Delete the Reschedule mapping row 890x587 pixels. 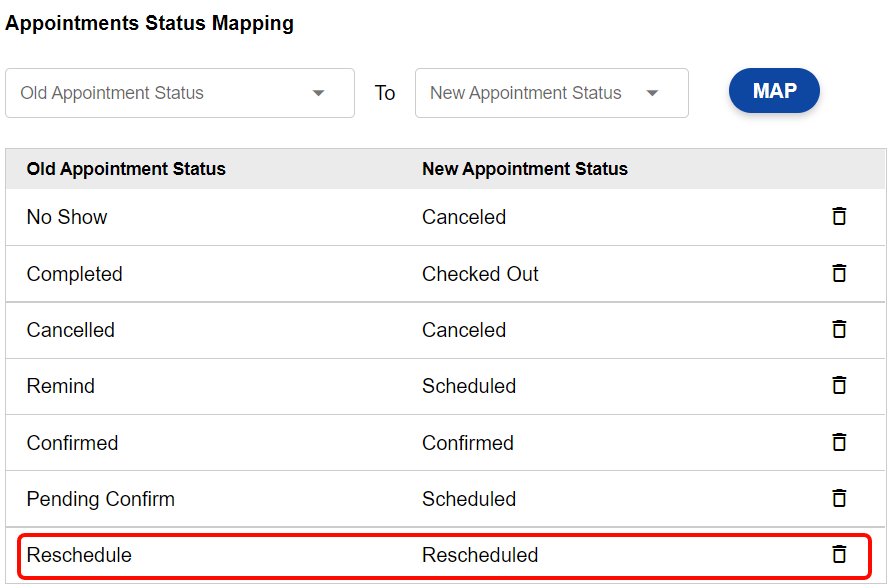pos(839,555)
